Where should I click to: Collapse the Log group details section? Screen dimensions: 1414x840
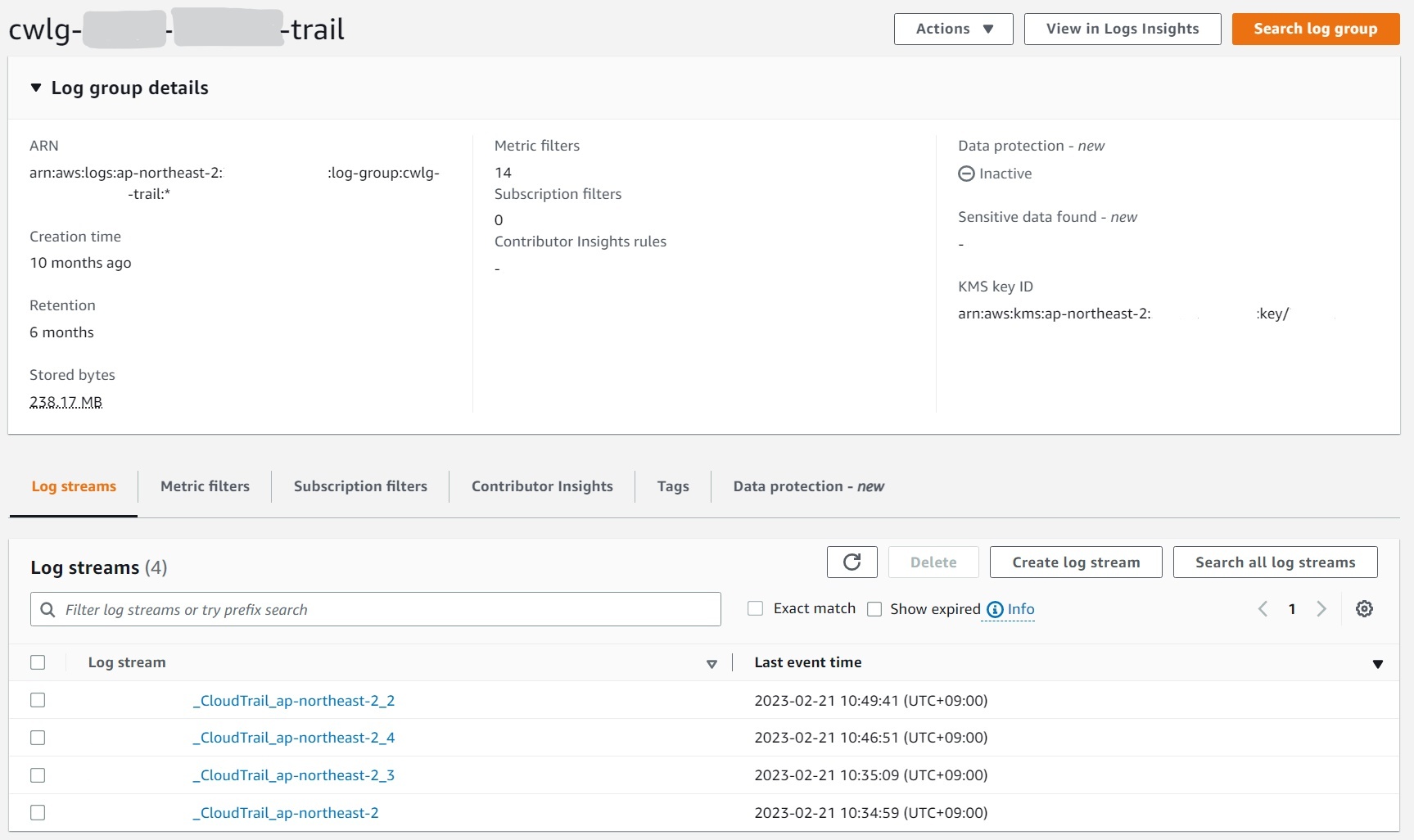coord(36,88)
